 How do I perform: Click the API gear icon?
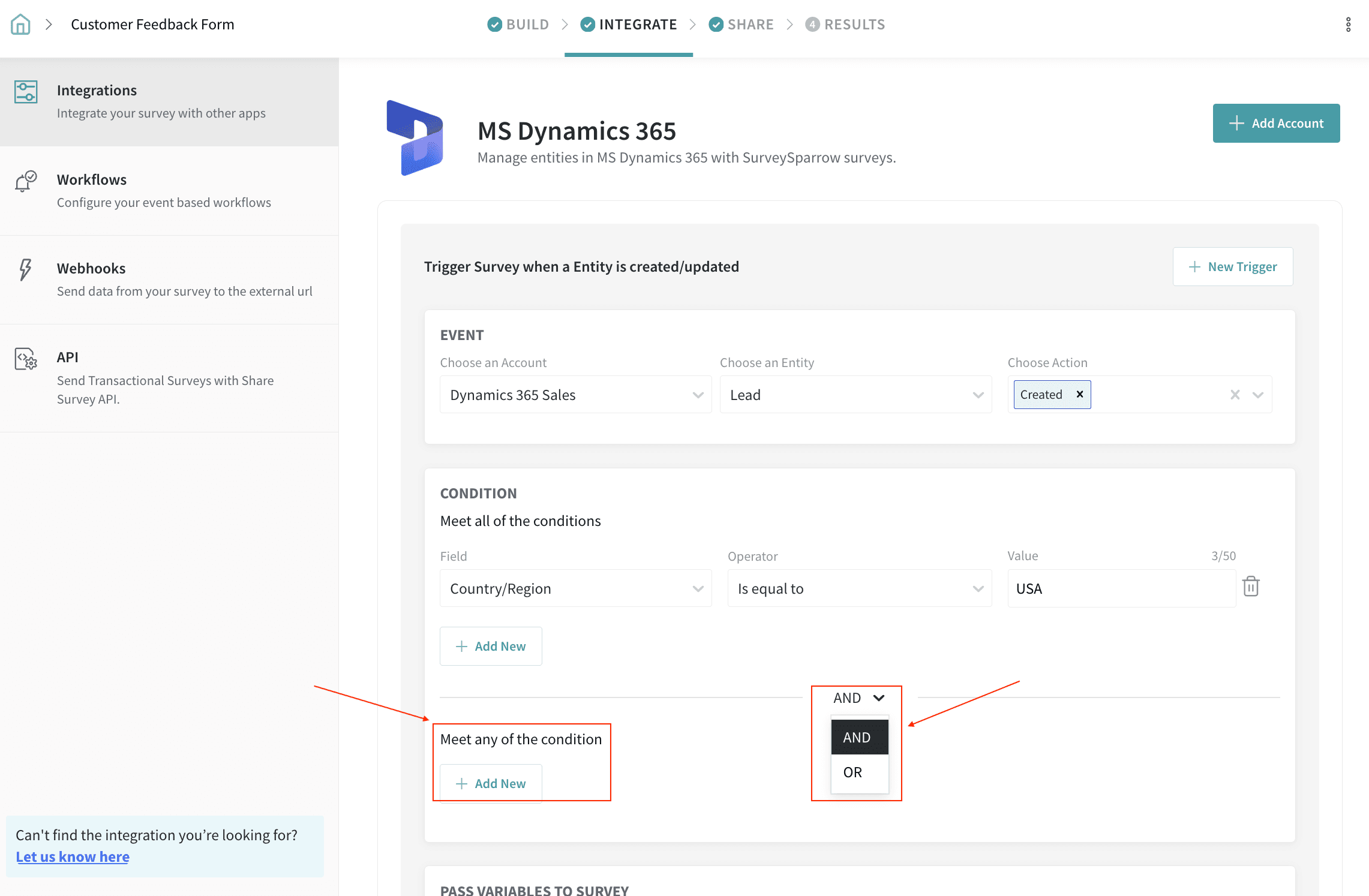(x=26, y=359)
